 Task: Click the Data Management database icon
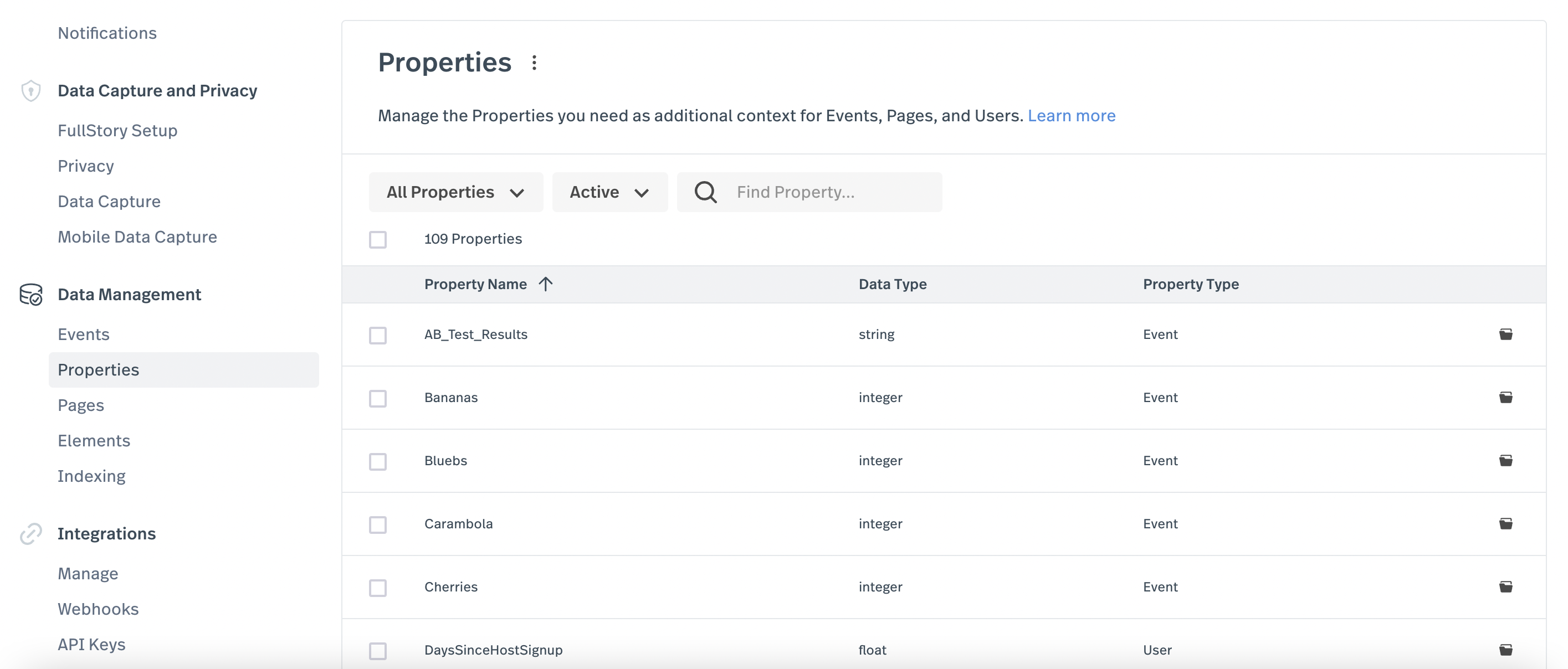pyautogui.click(x=30, y=295)
